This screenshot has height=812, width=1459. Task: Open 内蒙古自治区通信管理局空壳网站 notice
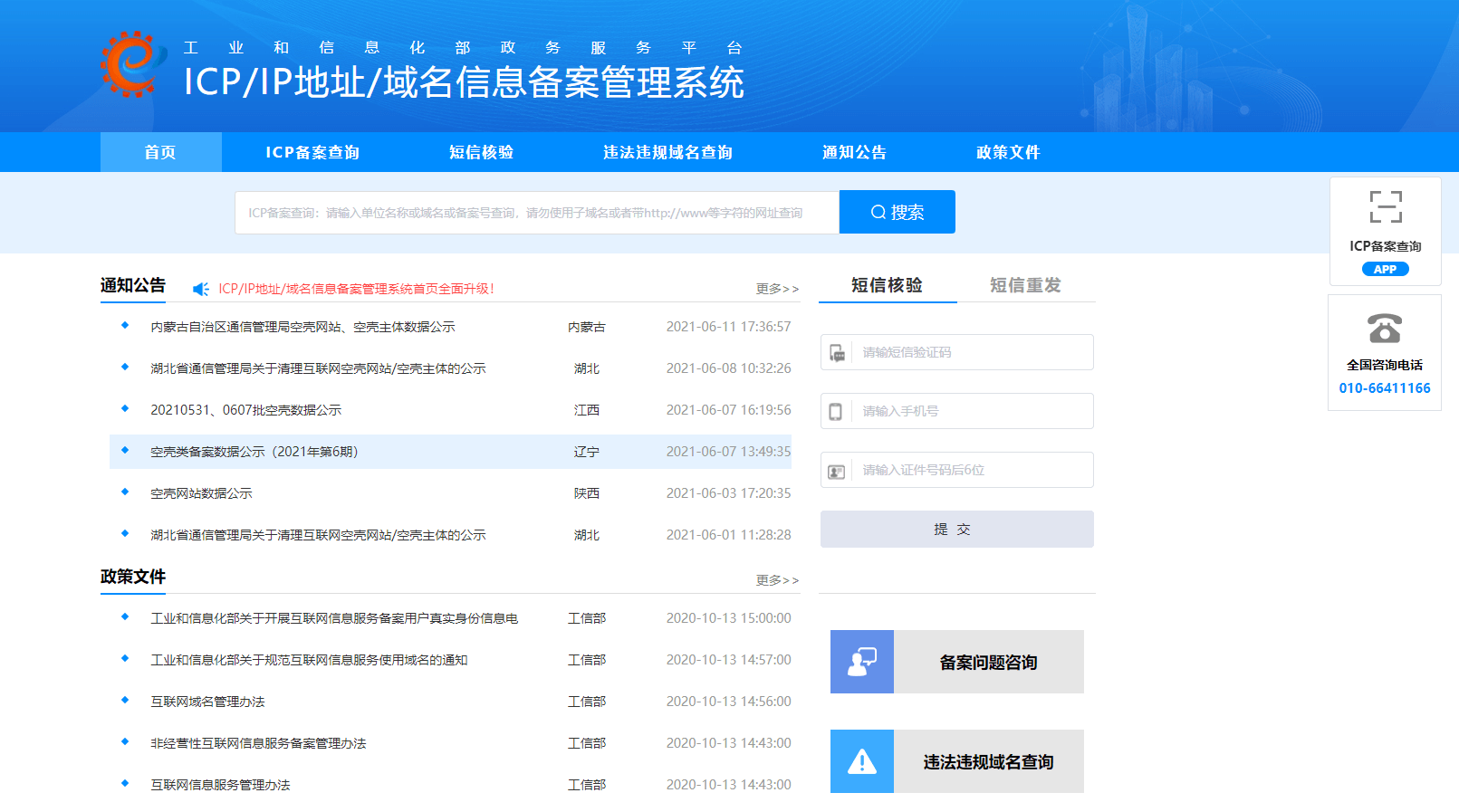pyautogui.click(x=302, y=327)
